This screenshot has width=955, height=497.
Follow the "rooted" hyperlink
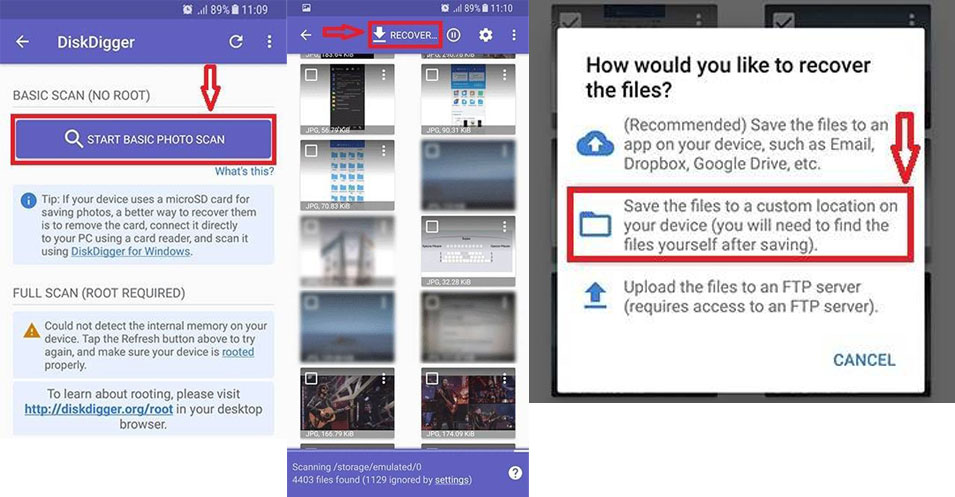[238, 351]
